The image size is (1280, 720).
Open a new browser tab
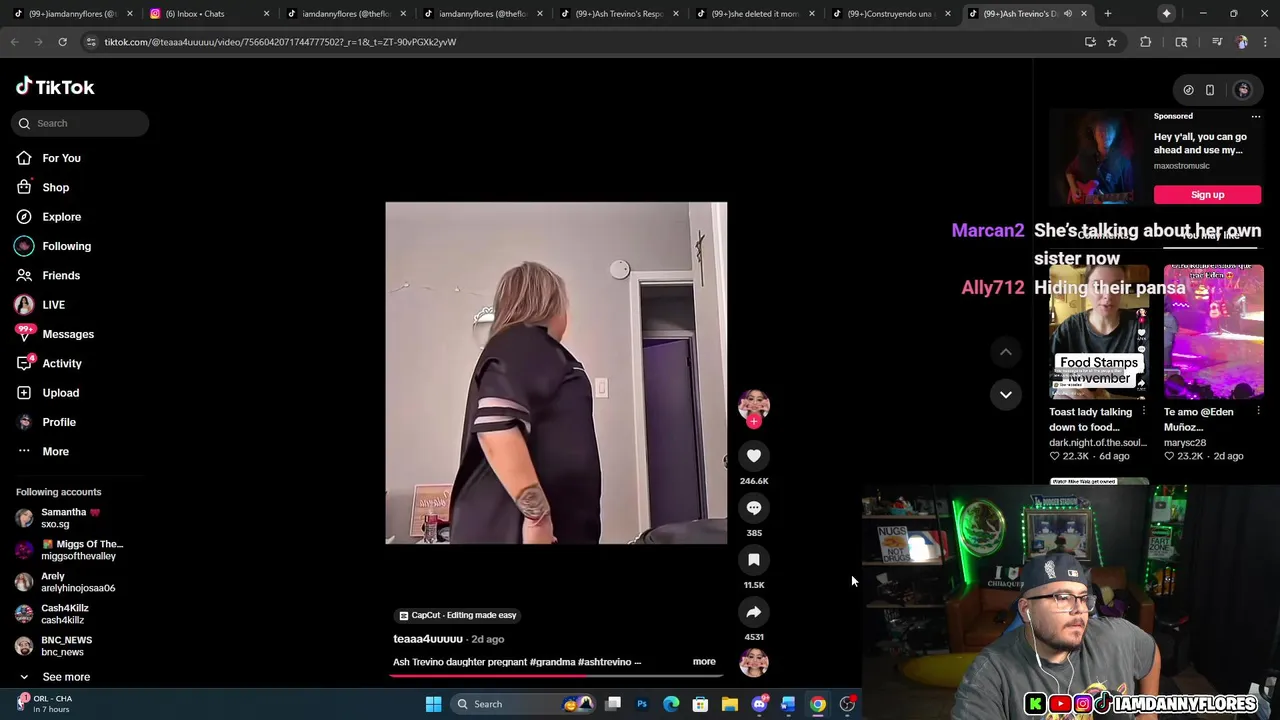1108,14
